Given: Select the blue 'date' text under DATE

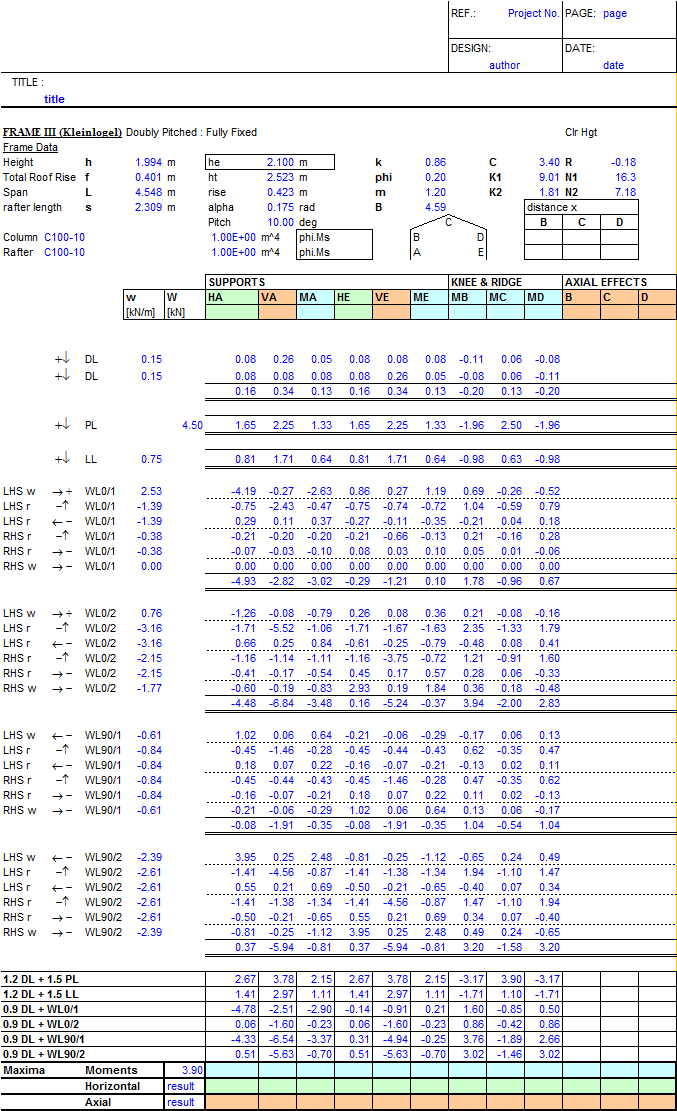Looking at the screenshot, I should [x=613, y=65].
